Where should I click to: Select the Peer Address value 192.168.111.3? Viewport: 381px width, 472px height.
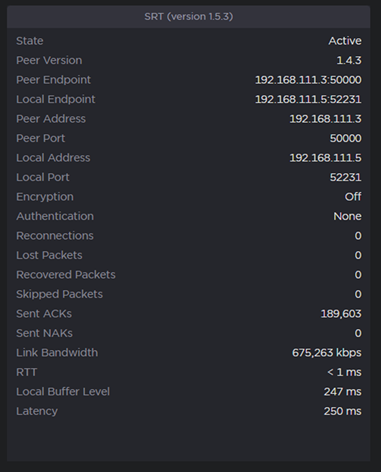point(325,119)
